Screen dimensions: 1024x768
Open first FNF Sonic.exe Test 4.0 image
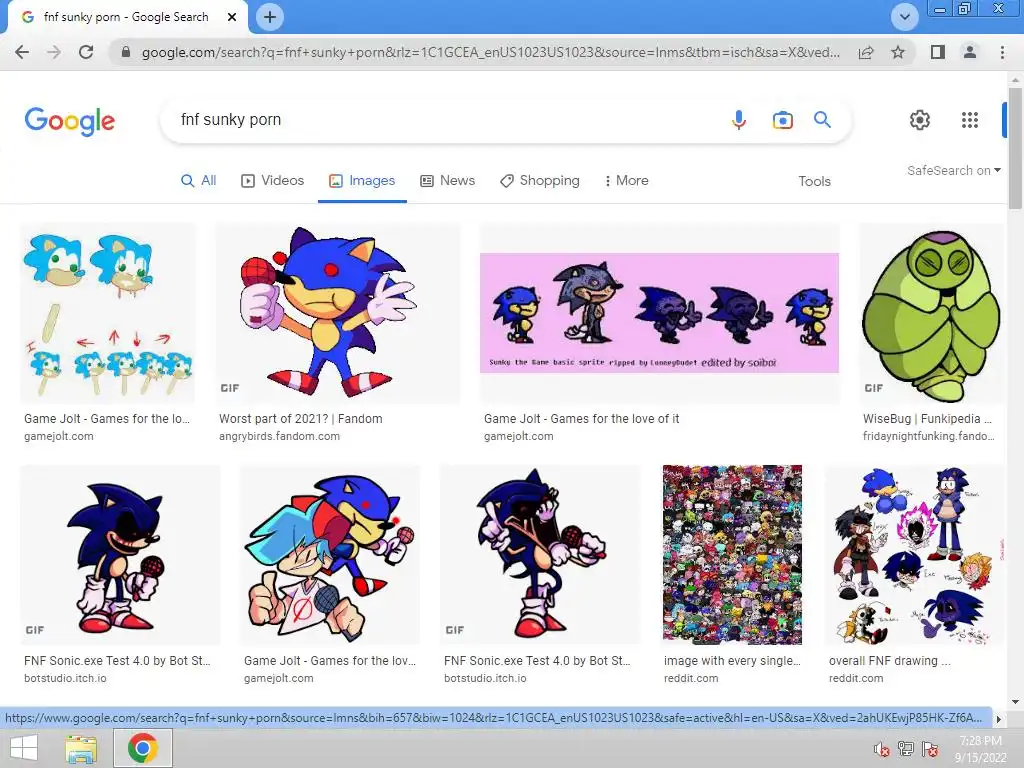click(x=120, y=555)
